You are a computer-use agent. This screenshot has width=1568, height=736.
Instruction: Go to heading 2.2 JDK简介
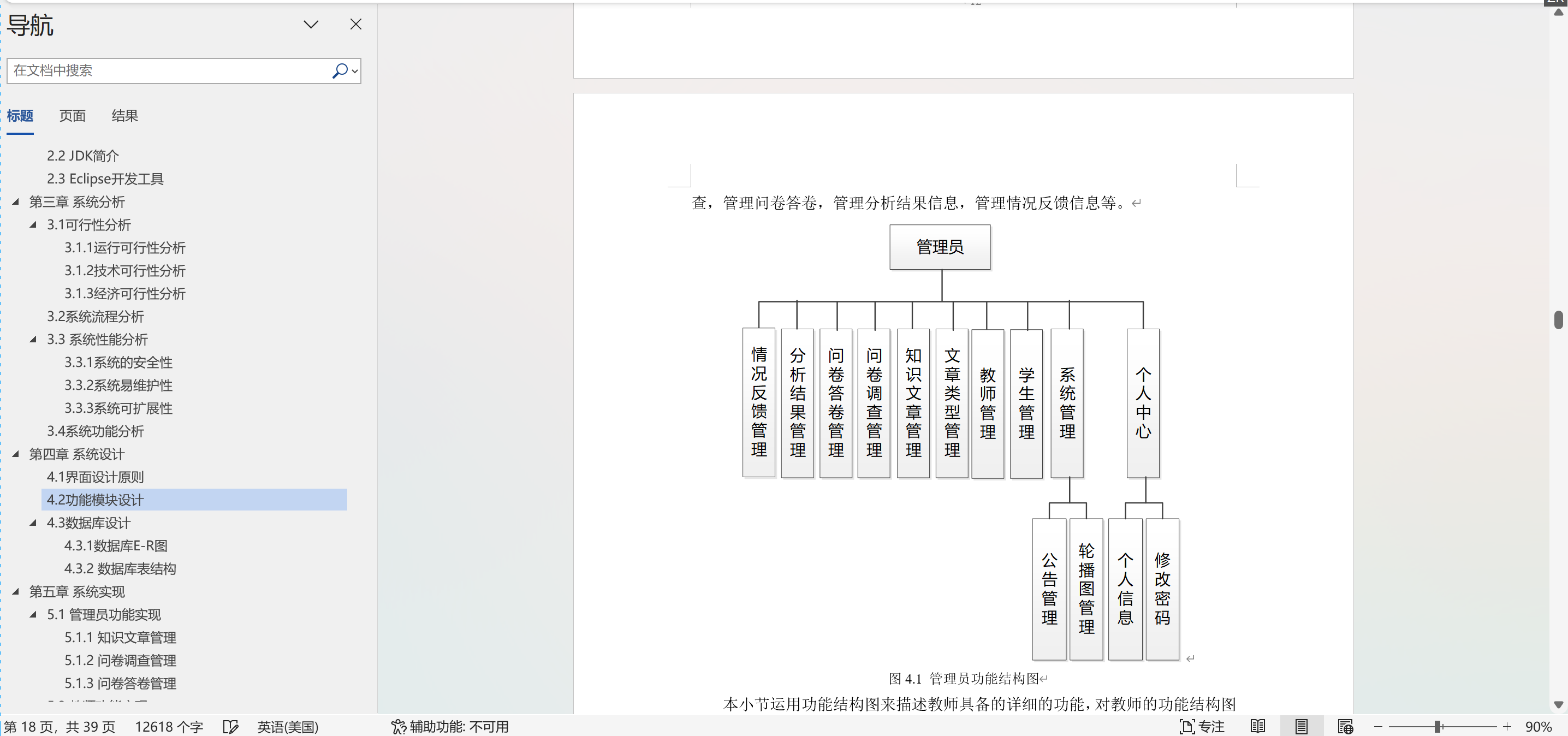coord(83,156)
